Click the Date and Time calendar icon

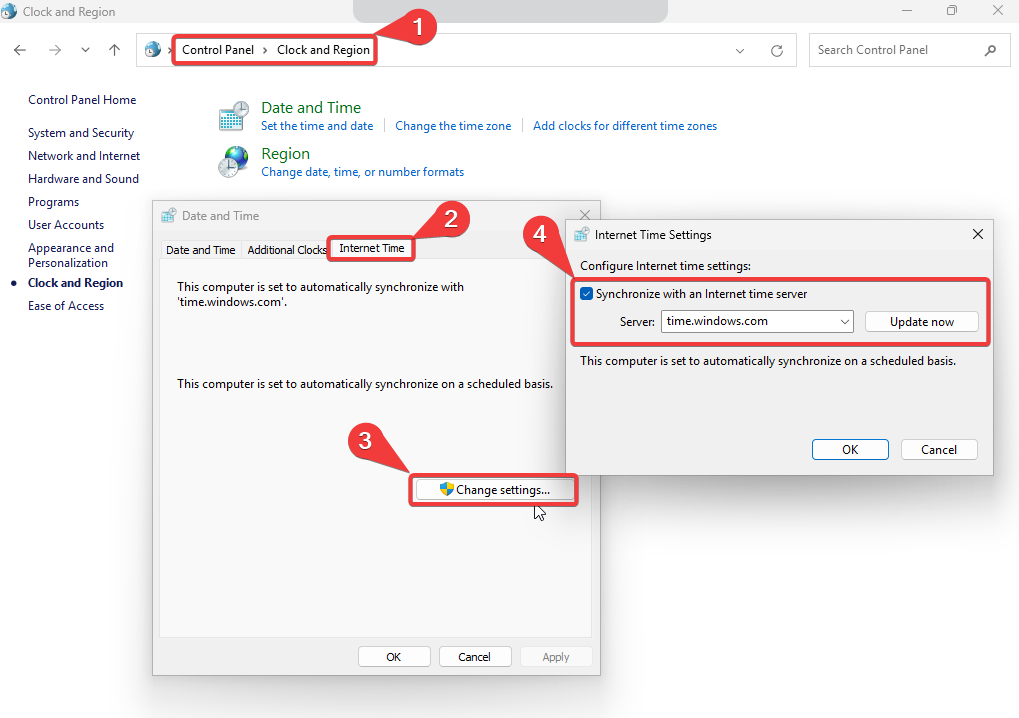(233, 116)
